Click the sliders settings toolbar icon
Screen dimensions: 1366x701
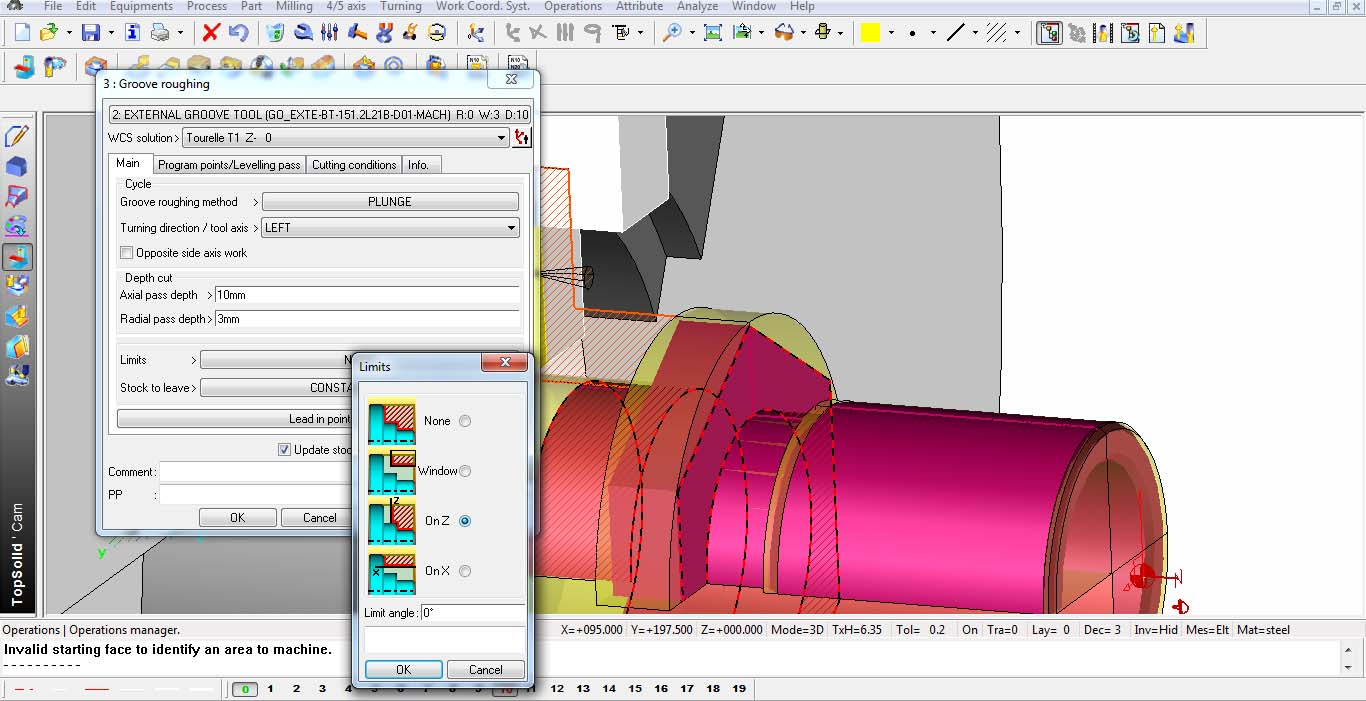330,33
